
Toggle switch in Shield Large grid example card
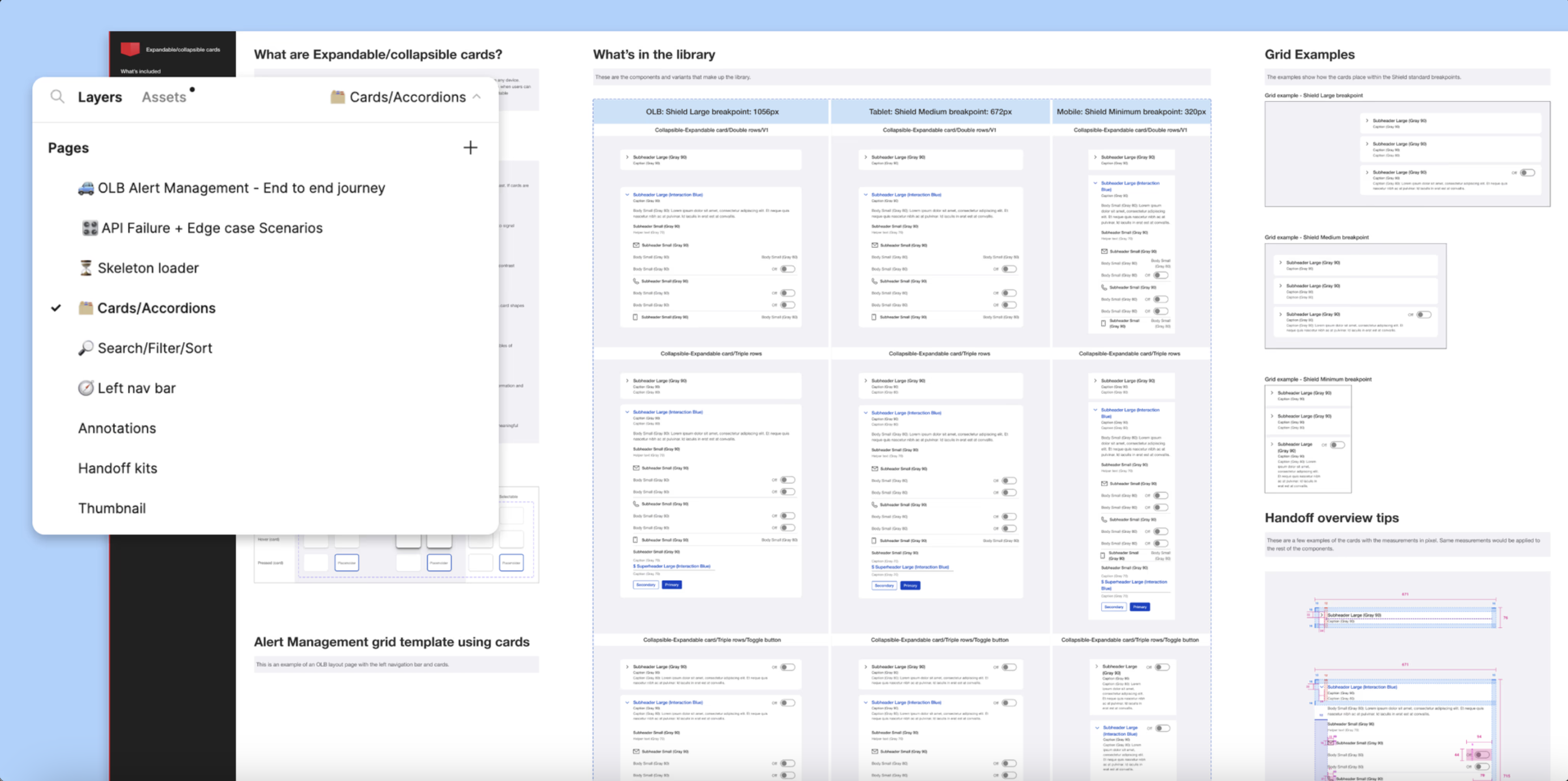point(1527,173)
